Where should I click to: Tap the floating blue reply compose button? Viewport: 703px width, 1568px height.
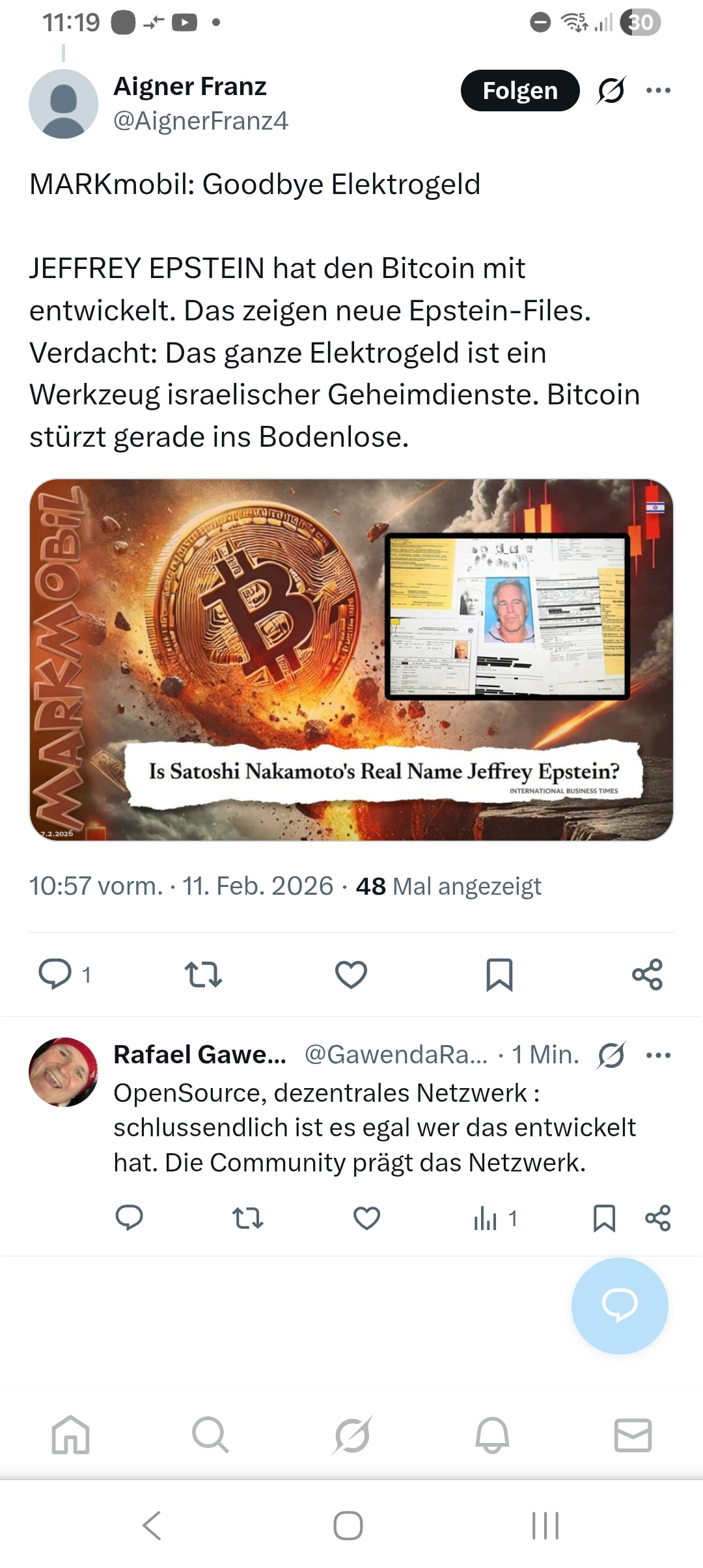(x=620, y=1306)
